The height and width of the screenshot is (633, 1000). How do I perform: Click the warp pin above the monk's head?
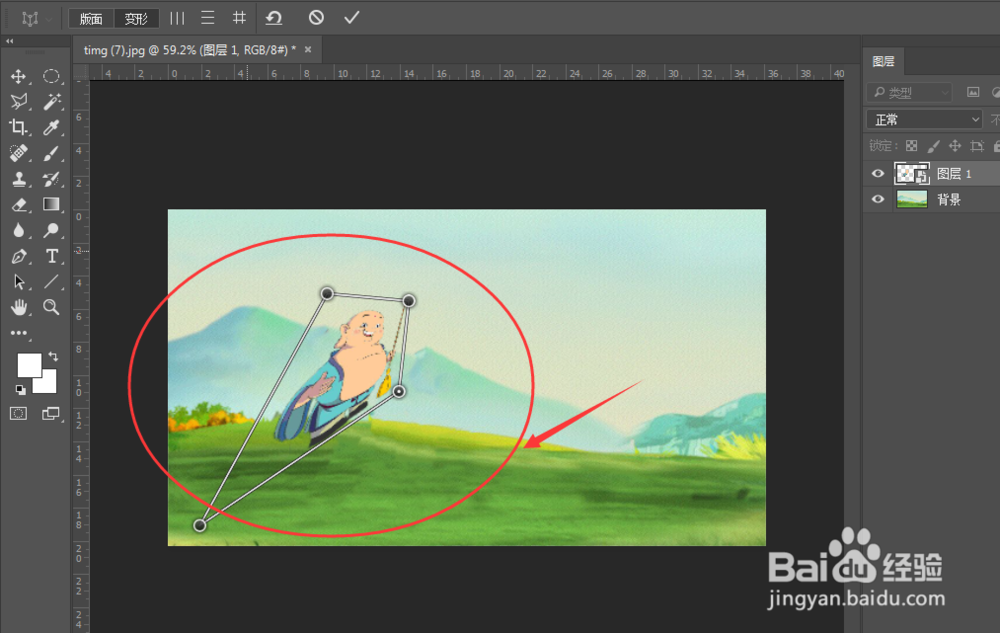click(327, 293)
